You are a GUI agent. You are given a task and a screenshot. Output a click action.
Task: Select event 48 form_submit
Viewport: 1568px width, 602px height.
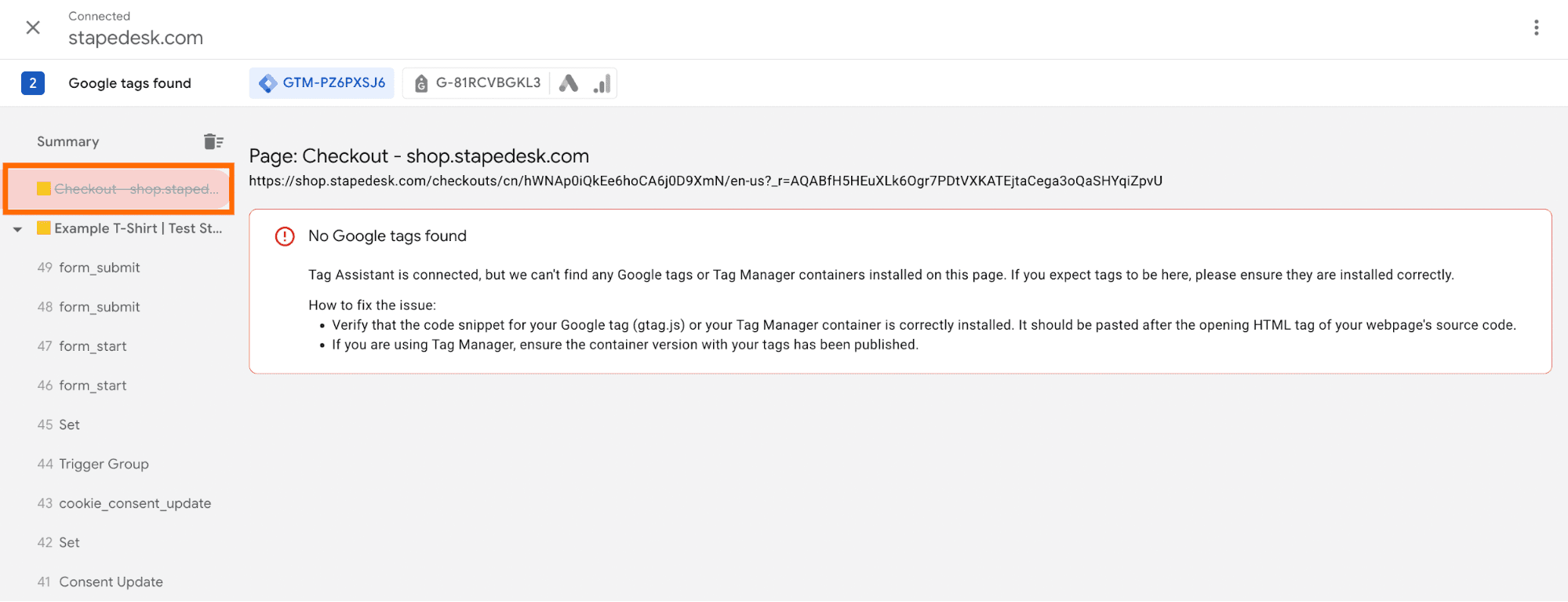(x=89, y=307)
